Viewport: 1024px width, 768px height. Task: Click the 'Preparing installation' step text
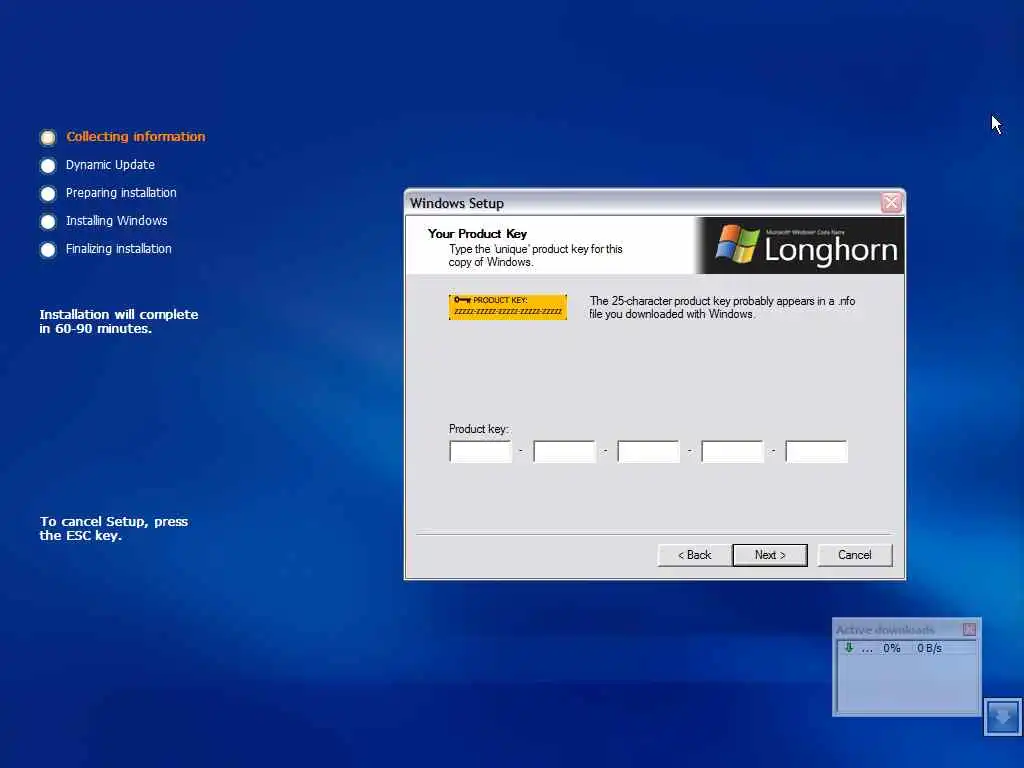121,193
